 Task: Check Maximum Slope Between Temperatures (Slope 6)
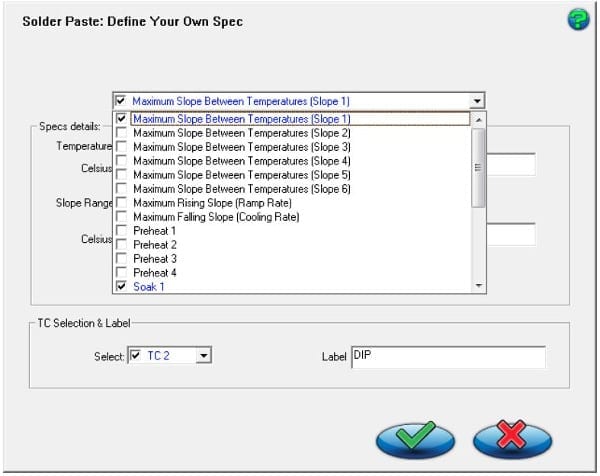click(121, 189)
